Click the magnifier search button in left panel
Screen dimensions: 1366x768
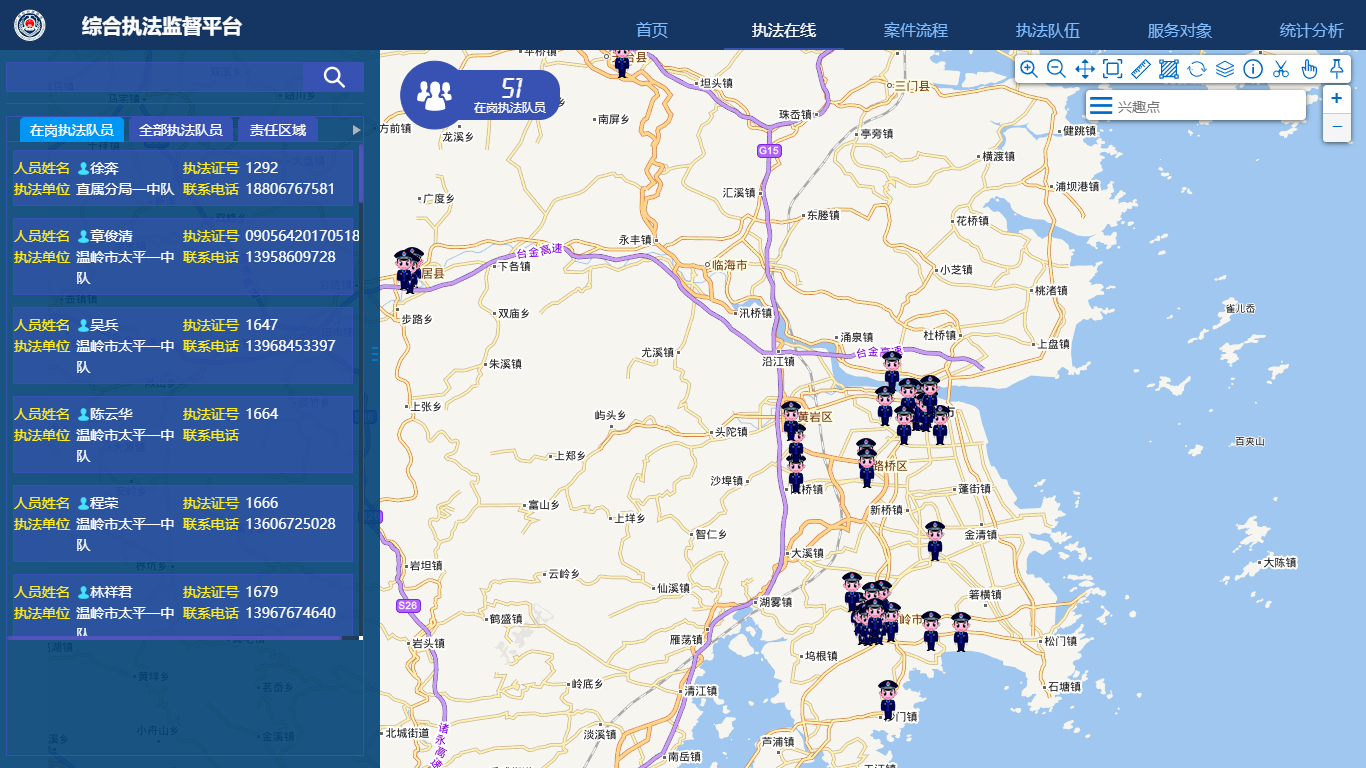334,77
